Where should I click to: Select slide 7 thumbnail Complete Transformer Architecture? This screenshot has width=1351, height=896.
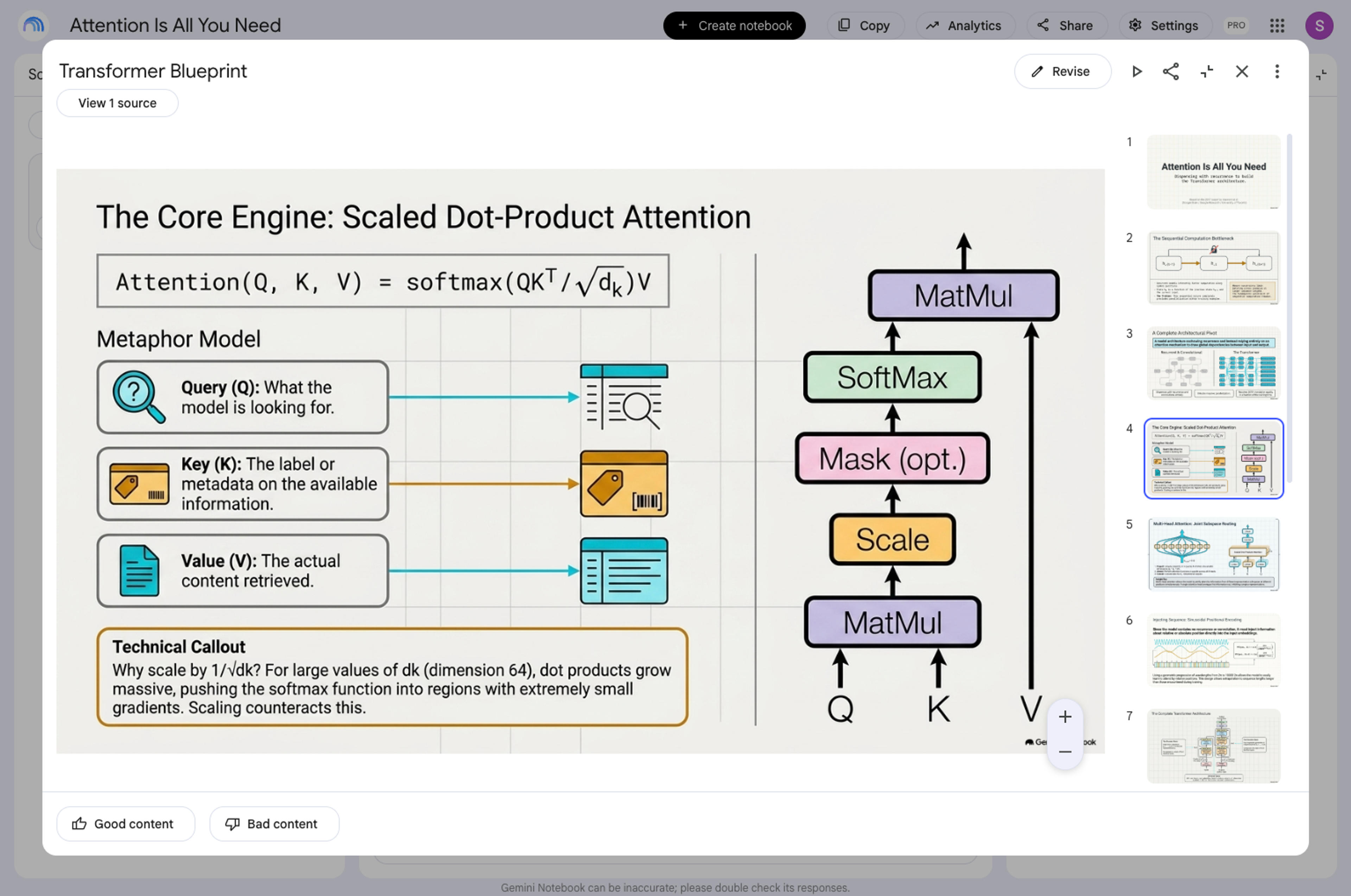(1213, 746)
